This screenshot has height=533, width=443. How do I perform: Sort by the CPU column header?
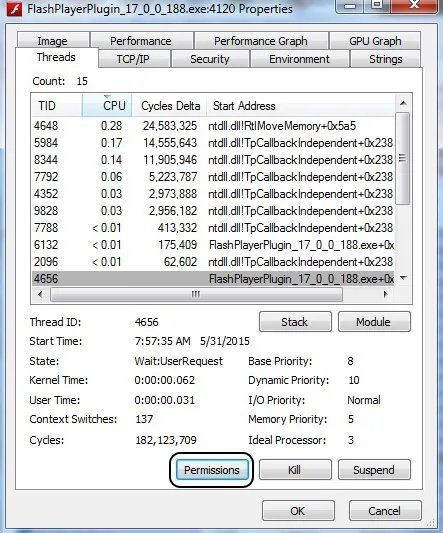point(107,106)
